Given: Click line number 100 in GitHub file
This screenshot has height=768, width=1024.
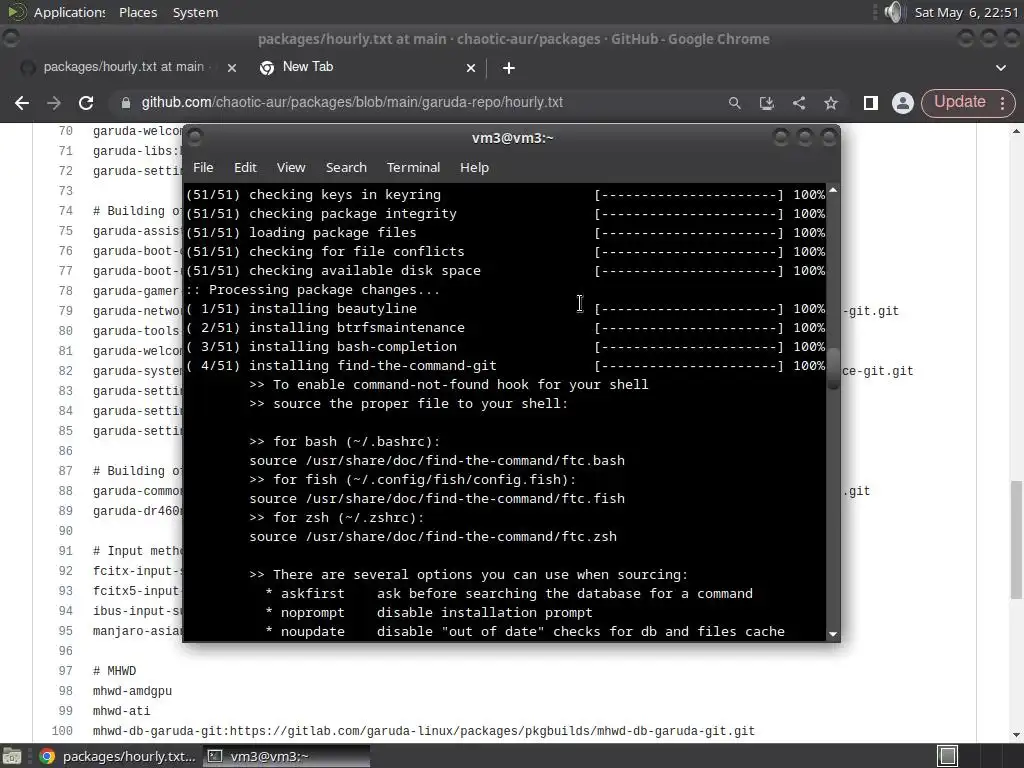Looking at the screenshot, I should click(62, 731).
